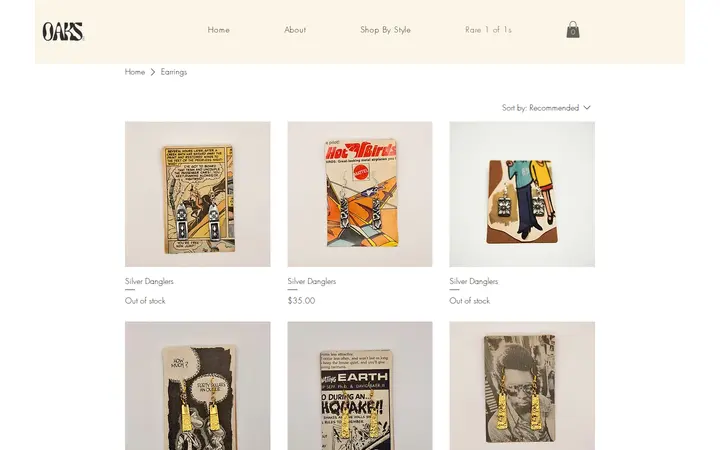The image size is (720, 450).
Task: Open the comic strip Silver Danglers thumbnail
Action: tap(197, 194)
